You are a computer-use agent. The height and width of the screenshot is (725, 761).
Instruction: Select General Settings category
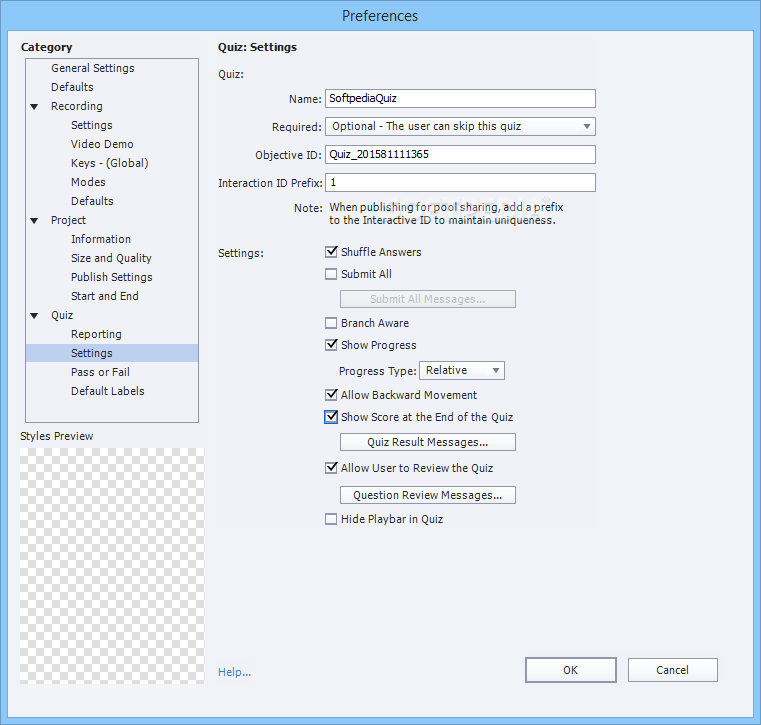[x=93, y=68]
